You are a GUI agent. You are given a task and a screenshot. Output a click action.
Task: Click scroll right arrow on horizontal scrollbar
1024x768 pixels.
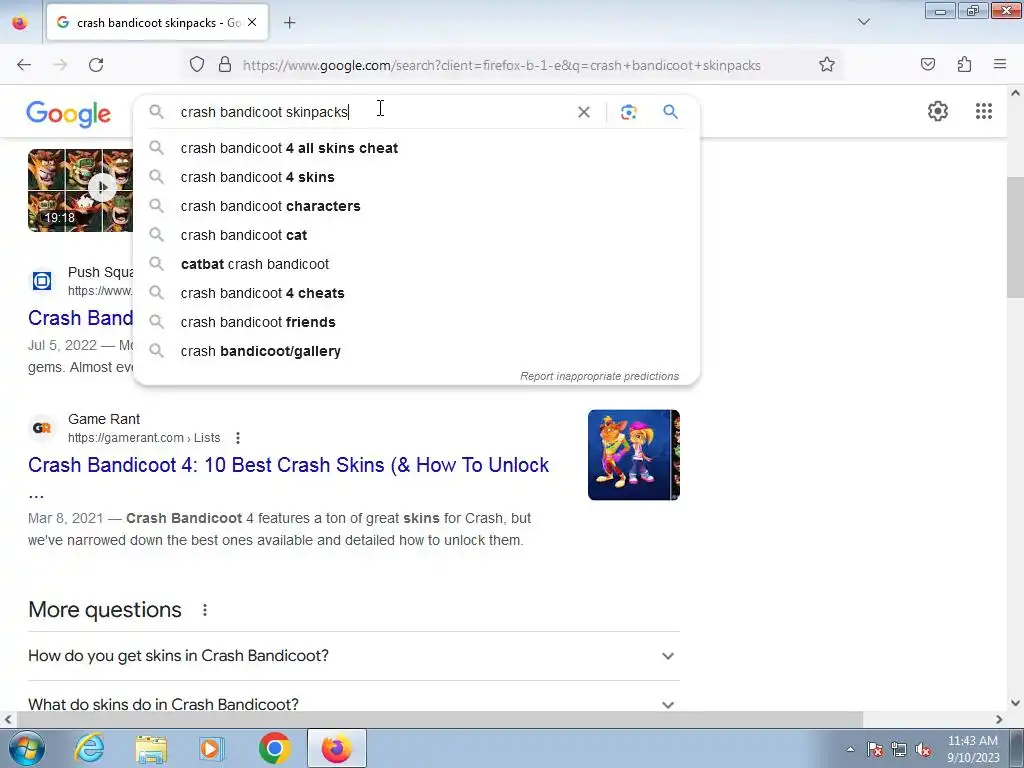pyautogui.click(x=999, y=720)
